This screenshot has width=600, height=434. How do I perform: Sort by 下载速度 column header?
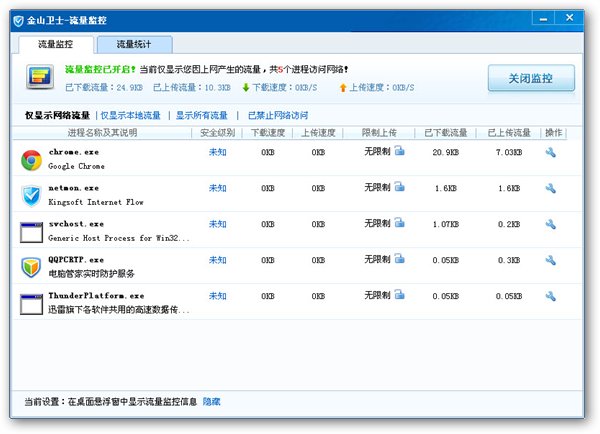coord(268,133)
